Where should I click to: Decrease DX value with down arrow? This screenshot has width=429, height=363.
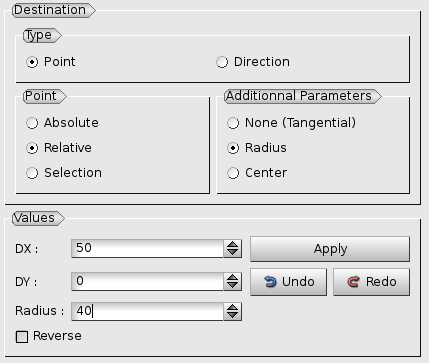(x=232, y=253)
